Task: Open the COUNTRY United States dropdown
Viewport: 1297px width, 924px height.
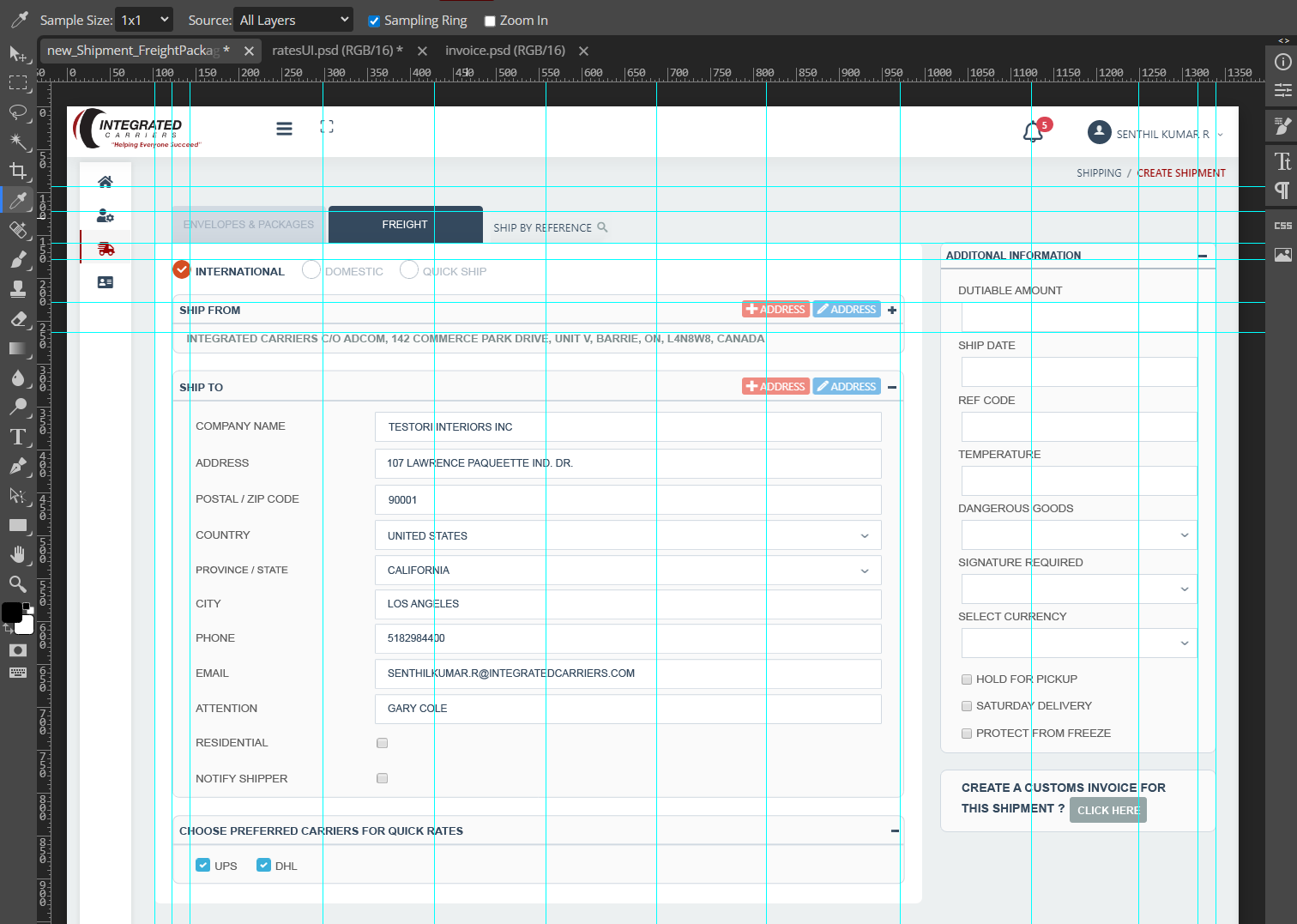Action: click(x=628, y=535)
